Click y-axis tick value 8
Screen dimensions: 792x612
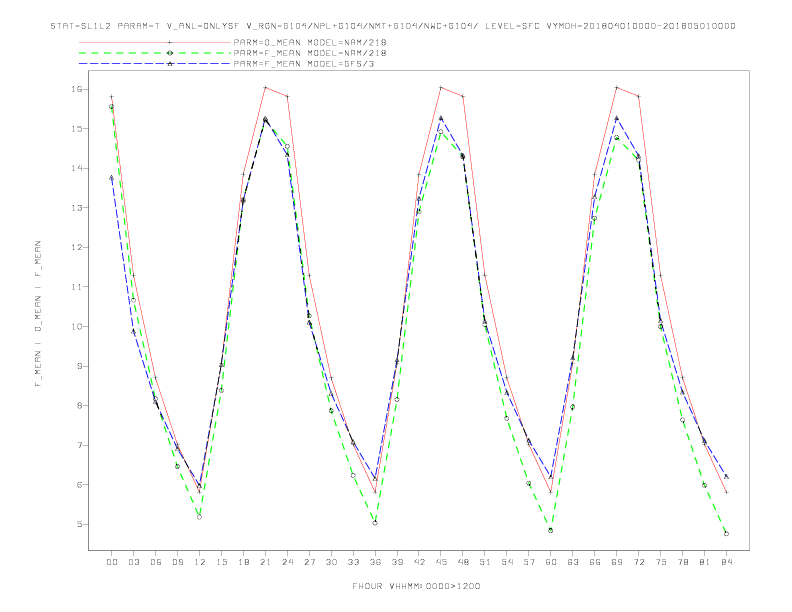80,405
